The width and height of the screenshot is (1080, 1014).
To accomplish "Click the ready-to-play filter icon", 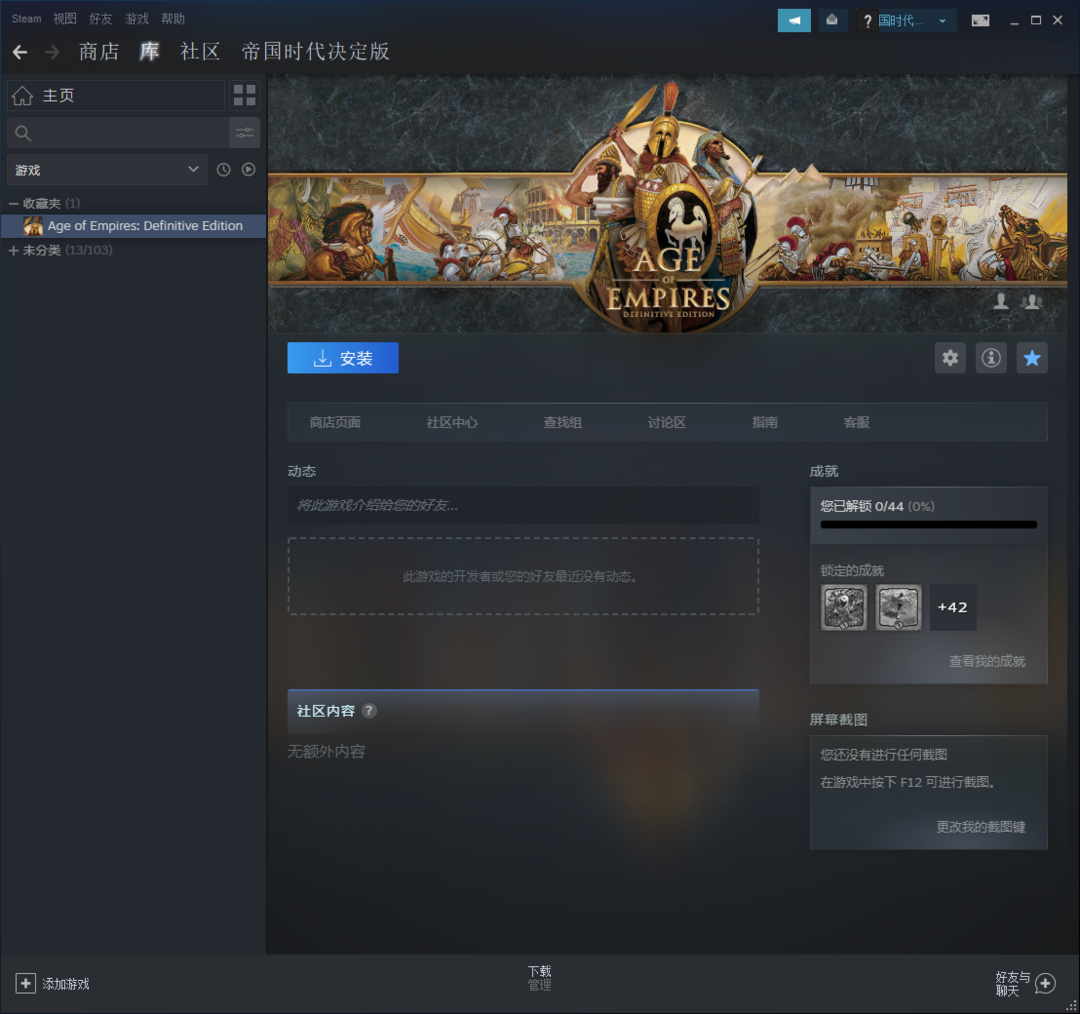I will [248, 170].
